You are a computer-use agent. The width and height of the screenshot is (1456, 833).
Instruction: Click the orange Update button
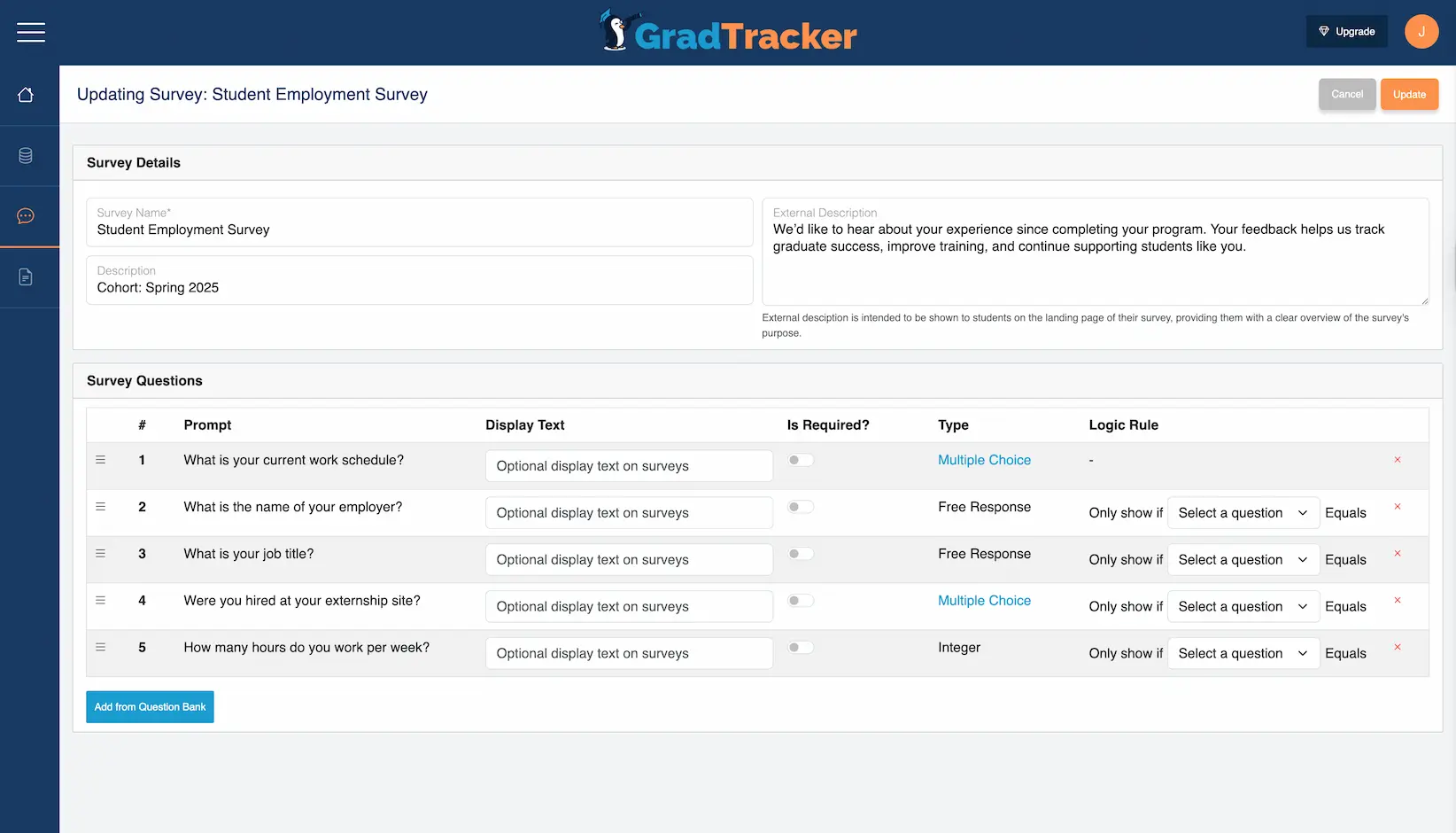(x=1408, y=95)
